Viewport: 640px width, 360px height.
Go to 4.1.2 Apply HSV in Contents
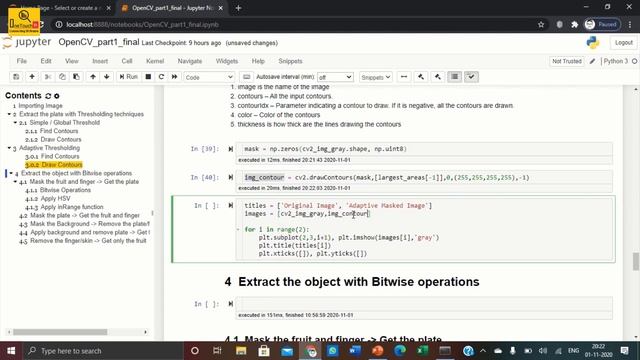point(47,198)
